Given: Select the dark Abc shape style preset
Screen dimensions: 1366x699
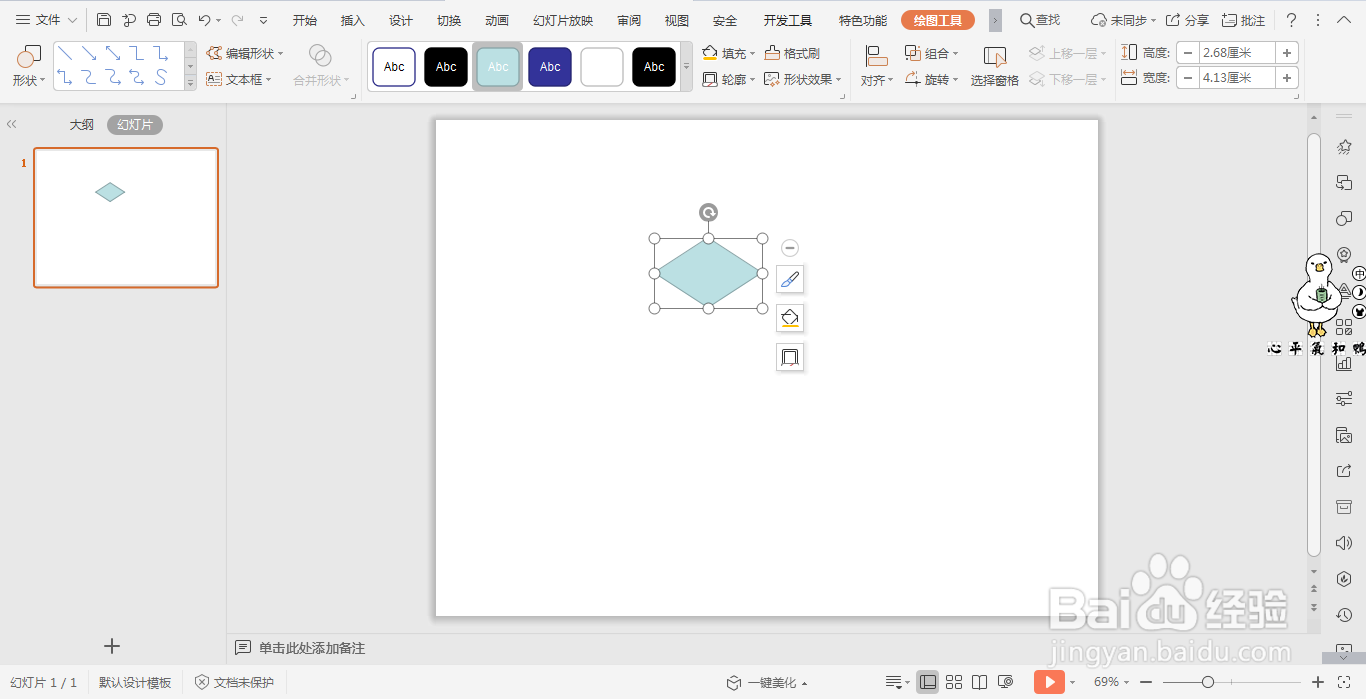Looking at the screenshot, I should pos(445,66).
